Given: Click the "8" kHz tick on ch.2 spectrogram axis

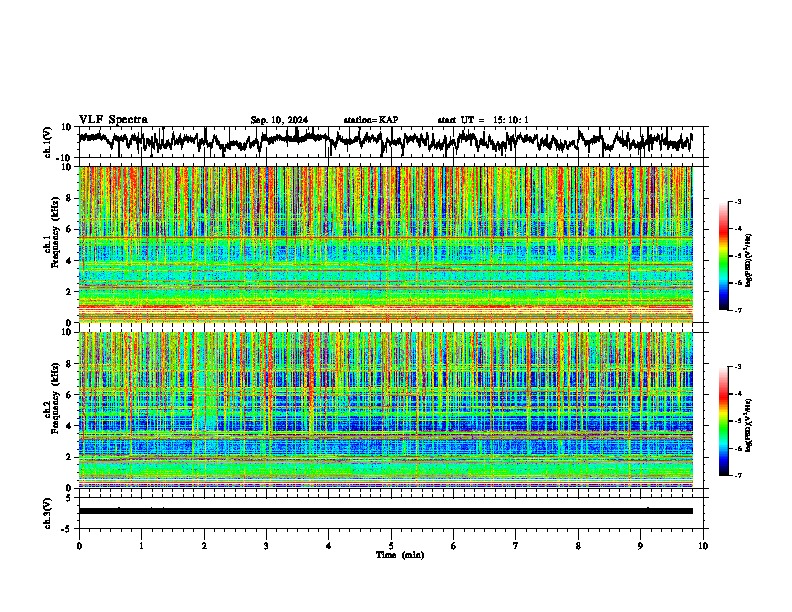Looking at the screenshot, I should 70,364.
